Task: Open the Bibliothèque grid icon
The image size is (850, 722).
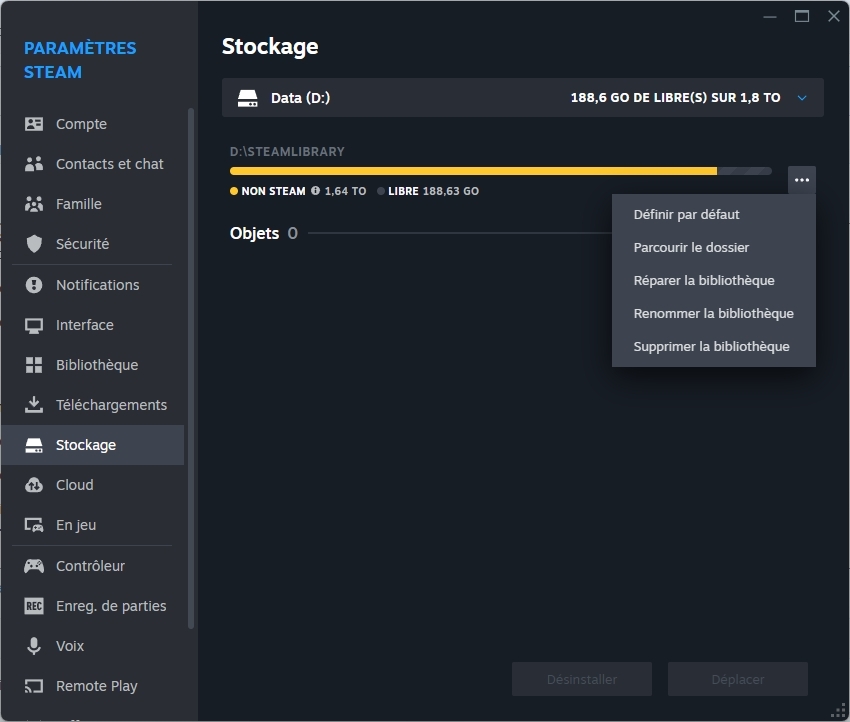Action: pos(34,365)
